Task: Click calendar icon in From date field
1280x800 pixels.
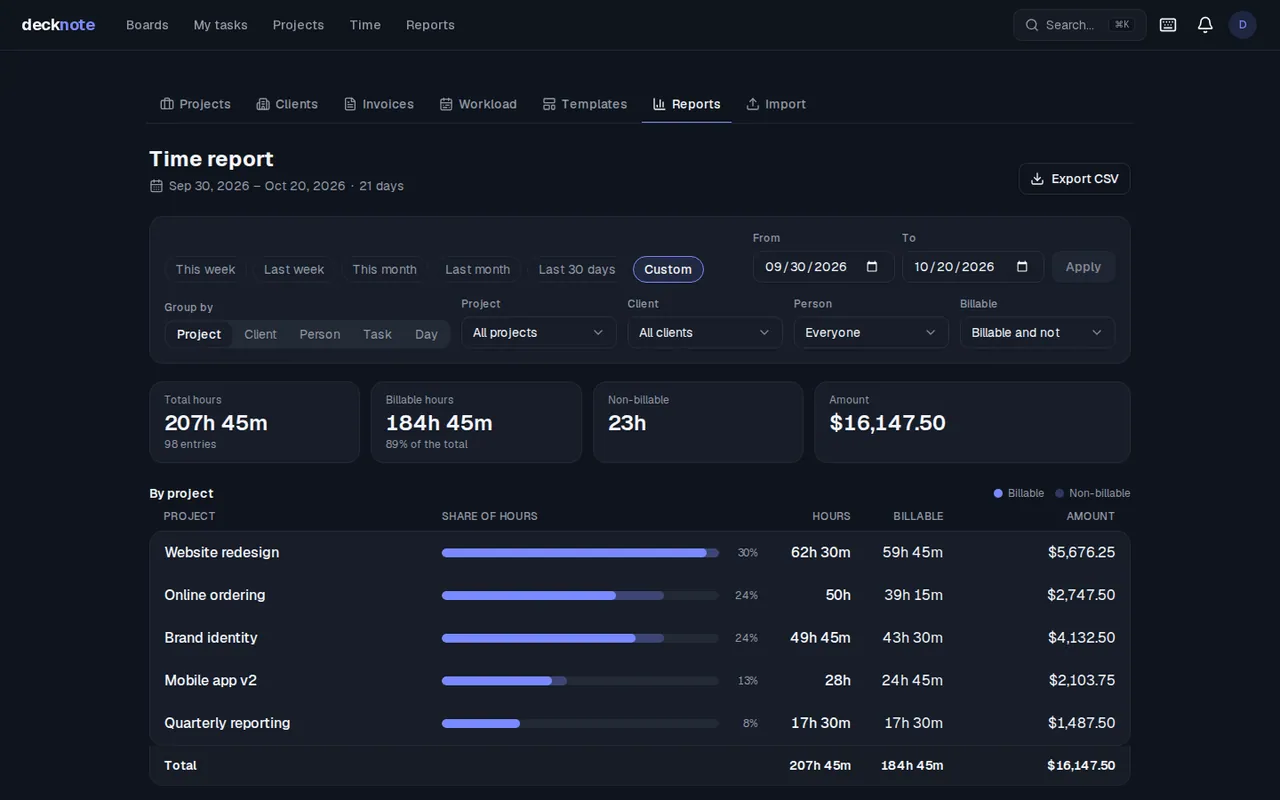Action: tap(872, 267)
